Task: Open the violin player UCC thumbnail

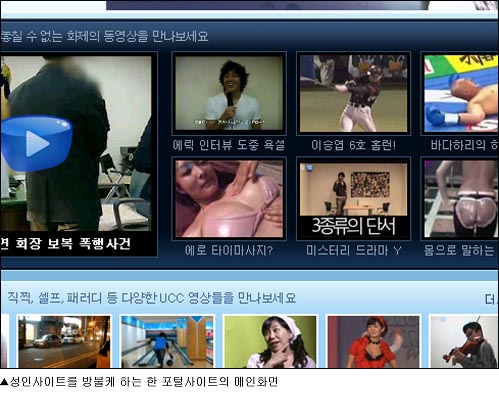Action: (464, 342)
